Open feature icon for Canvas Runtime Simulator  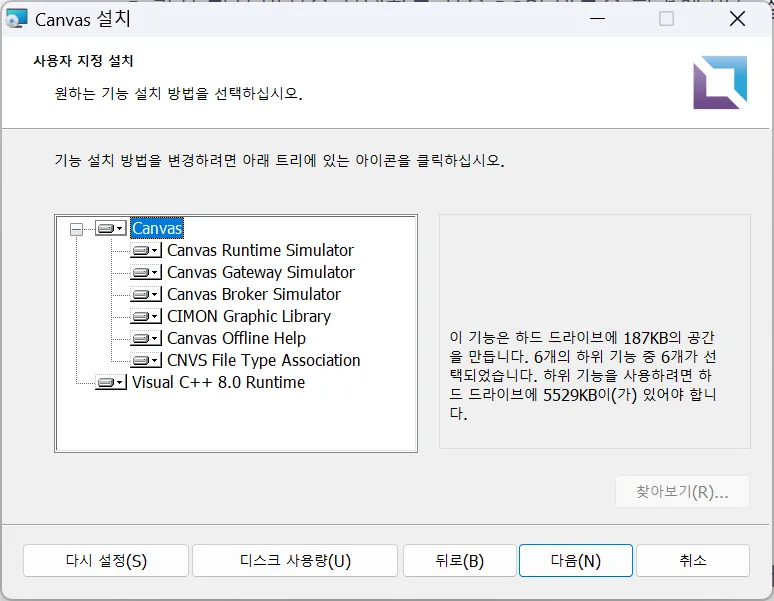[x=145, y=251]
